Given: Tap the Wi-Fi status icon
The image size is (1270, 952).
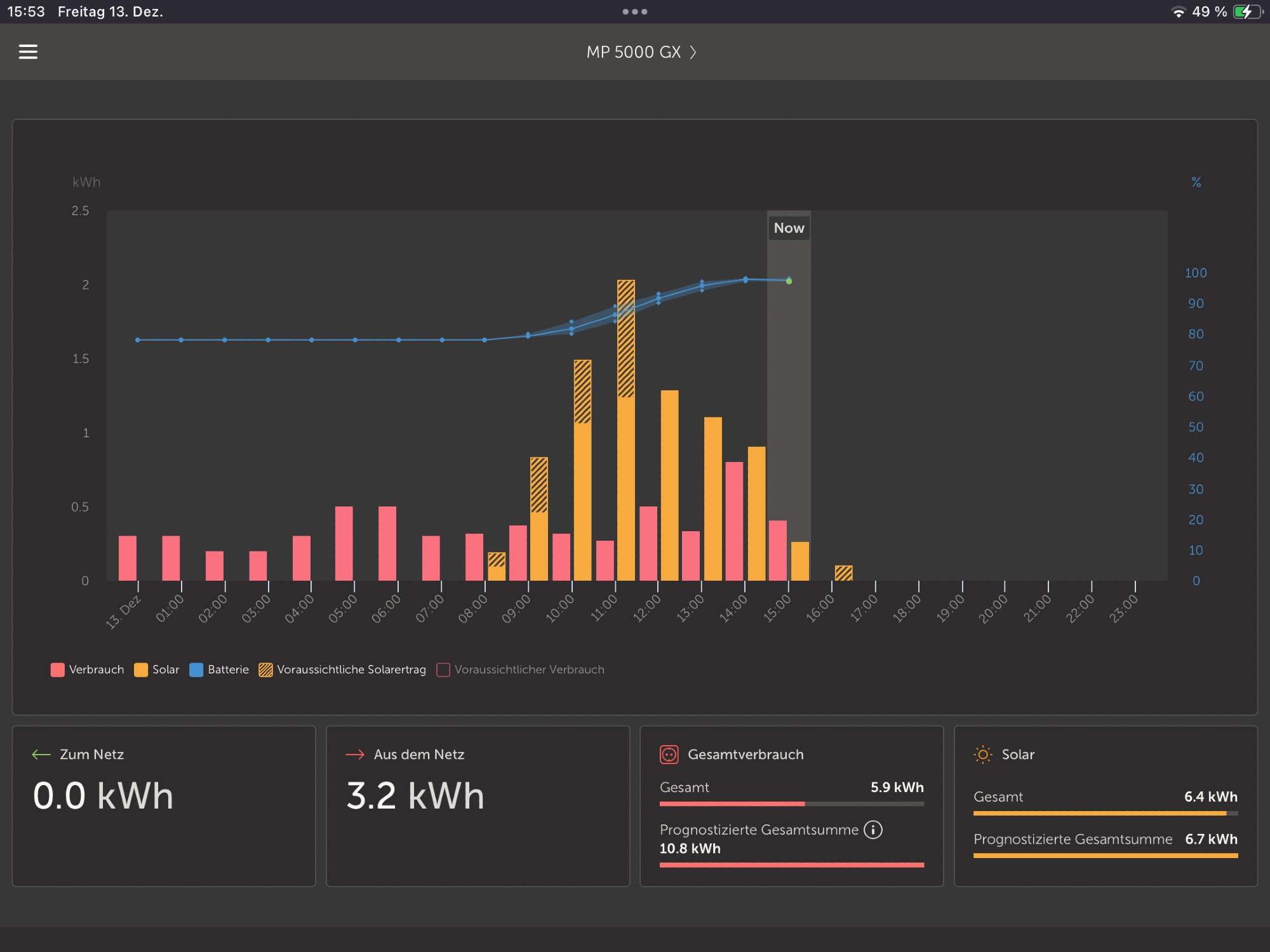Looking at the screenshot, I should pos(1178,12).
